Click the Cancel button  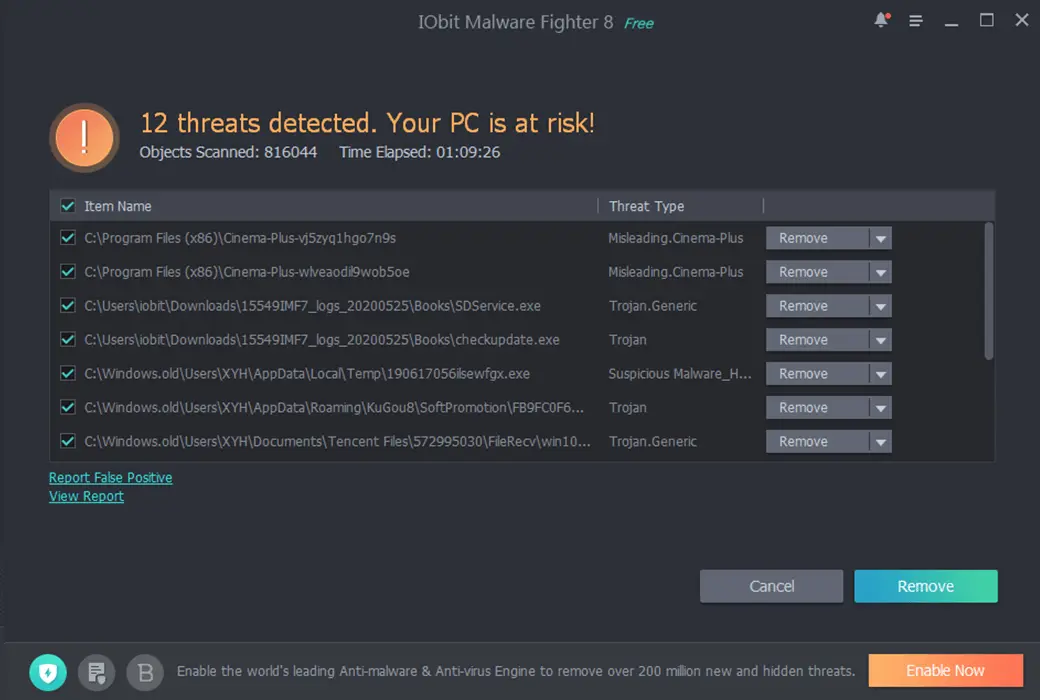pyautogui.click(x=771, y=586)
